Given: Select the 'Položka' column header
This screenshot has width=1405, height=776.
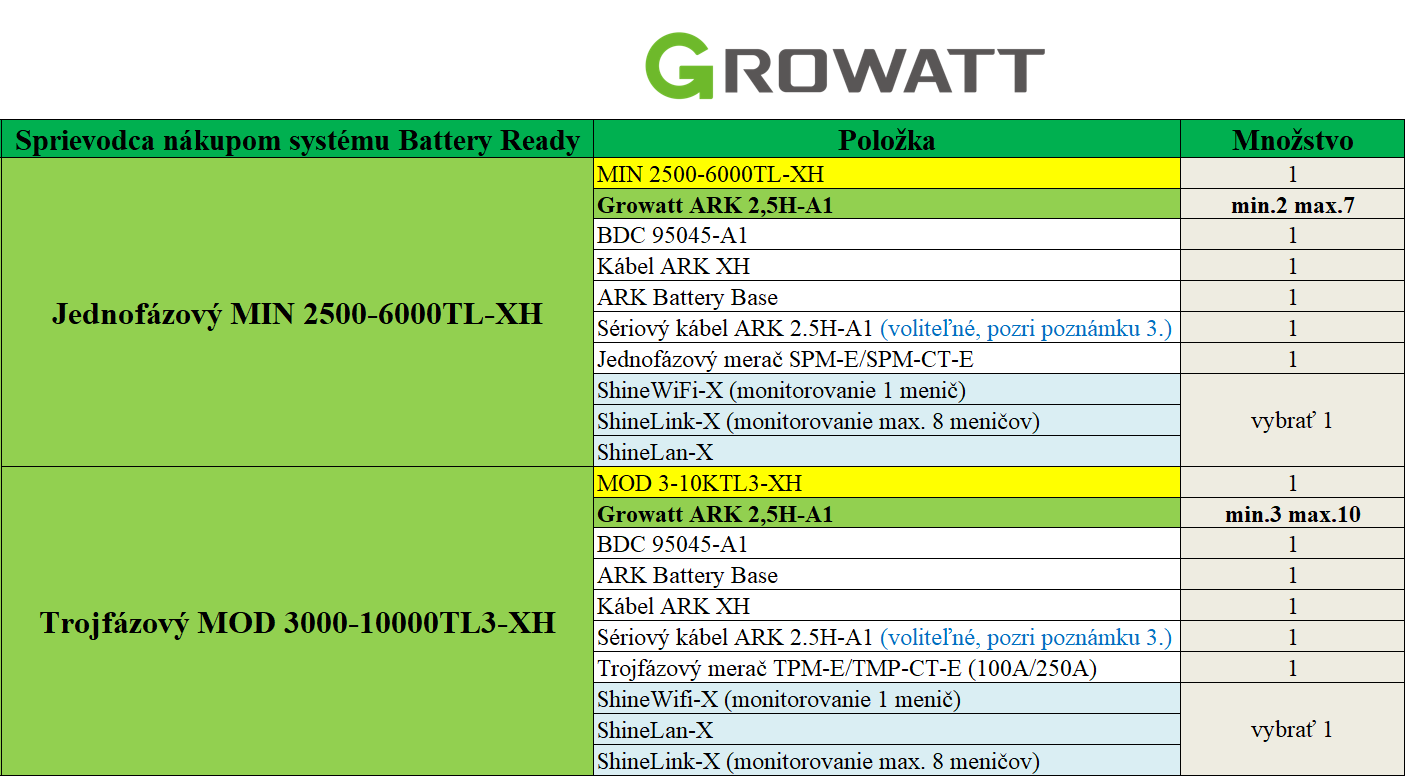Looking at the screenshot, I should (887, 140).
